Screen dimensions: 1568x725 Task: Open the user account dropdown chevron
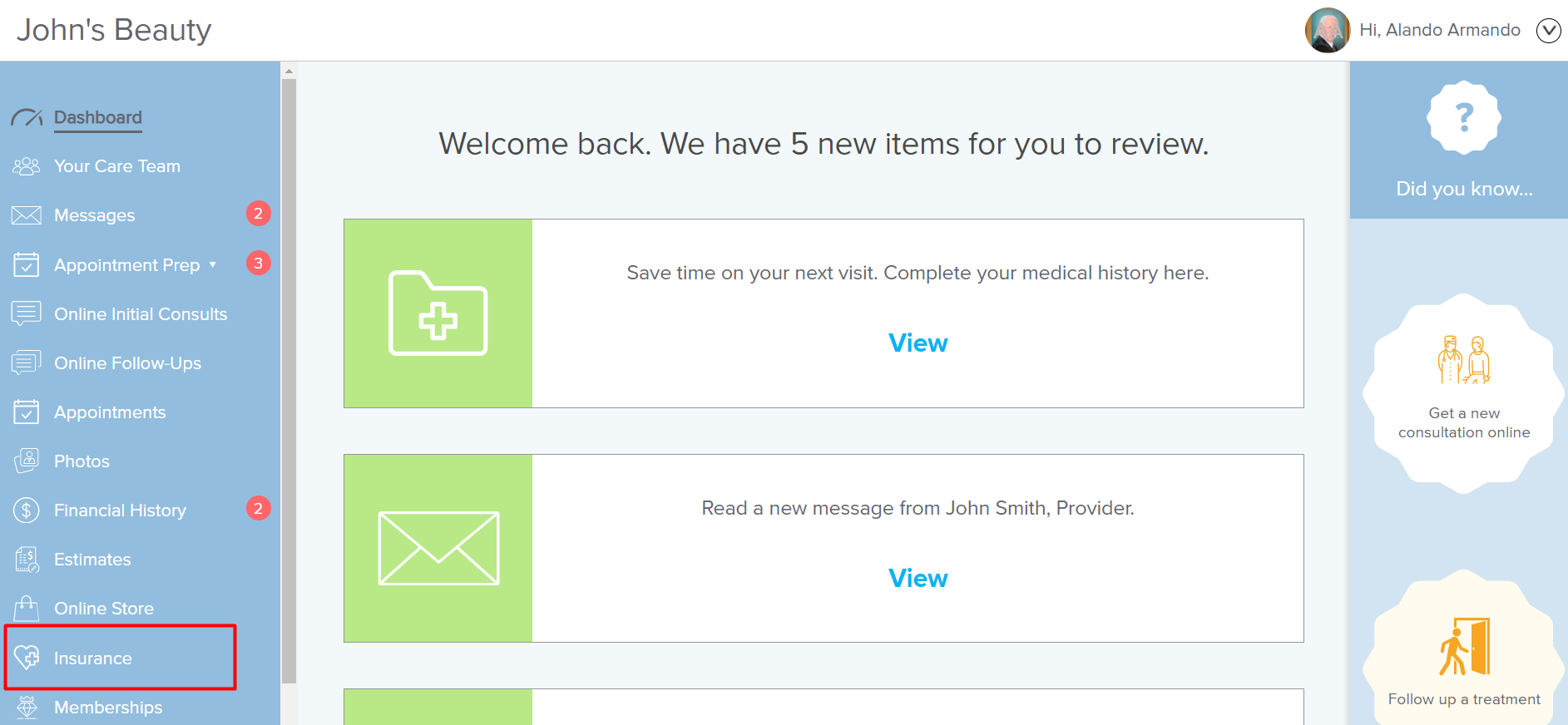(1548, 31)
